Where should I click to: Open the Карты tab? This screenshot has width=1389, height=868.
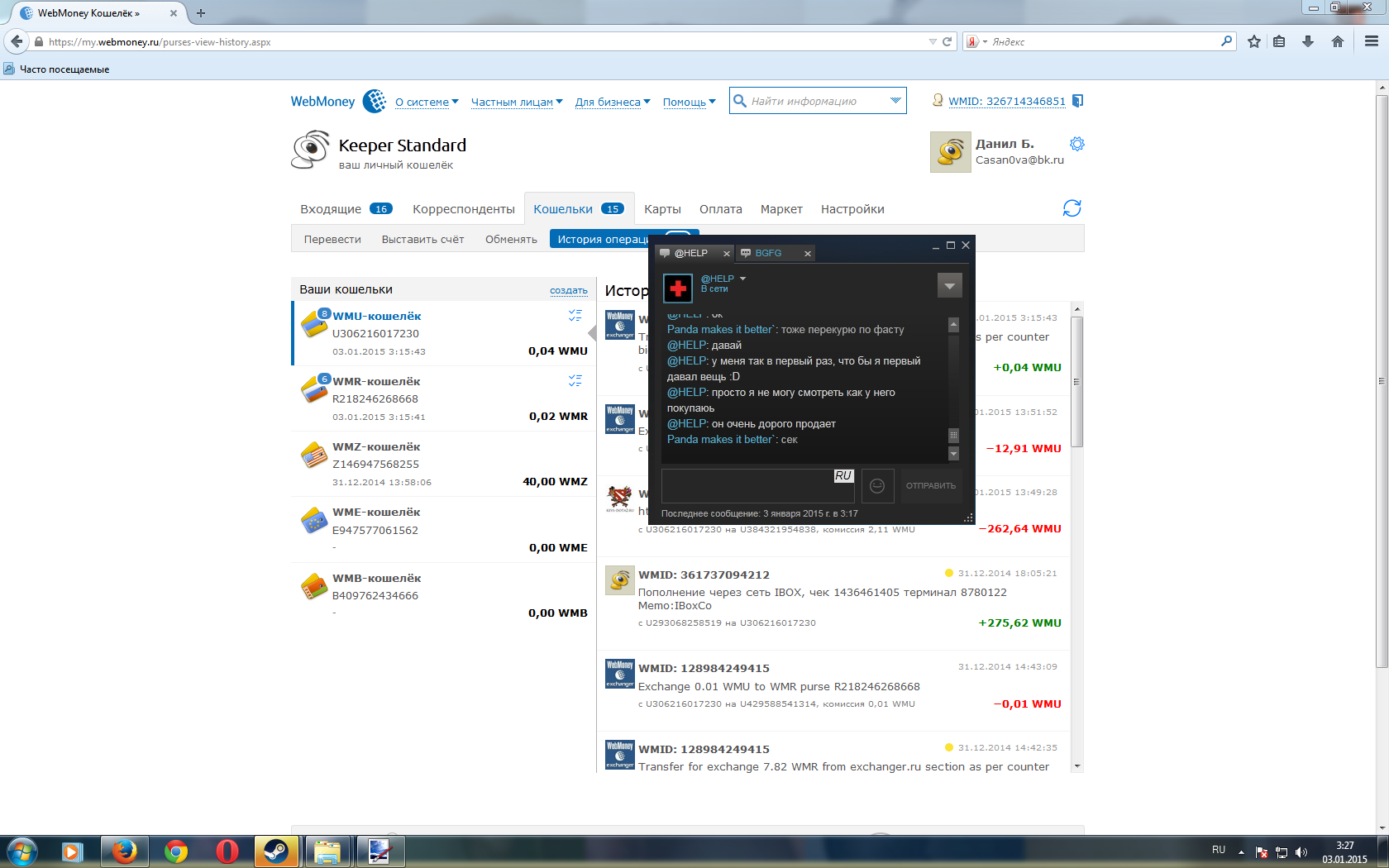[x=662, y=209]
